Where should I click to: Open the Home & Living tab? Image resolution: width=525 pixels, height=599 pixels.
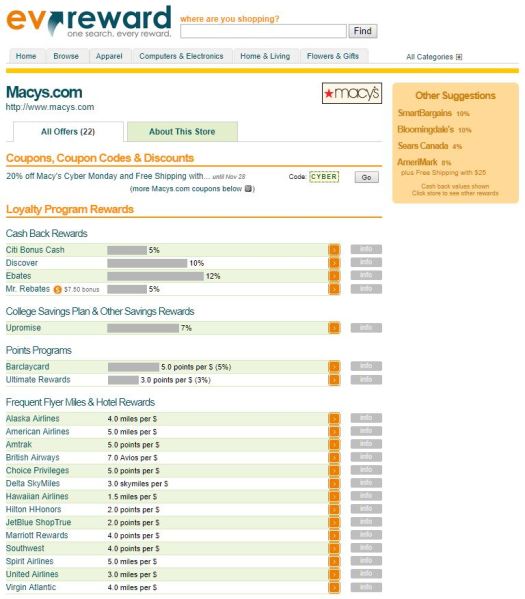(x=265, y=56)
